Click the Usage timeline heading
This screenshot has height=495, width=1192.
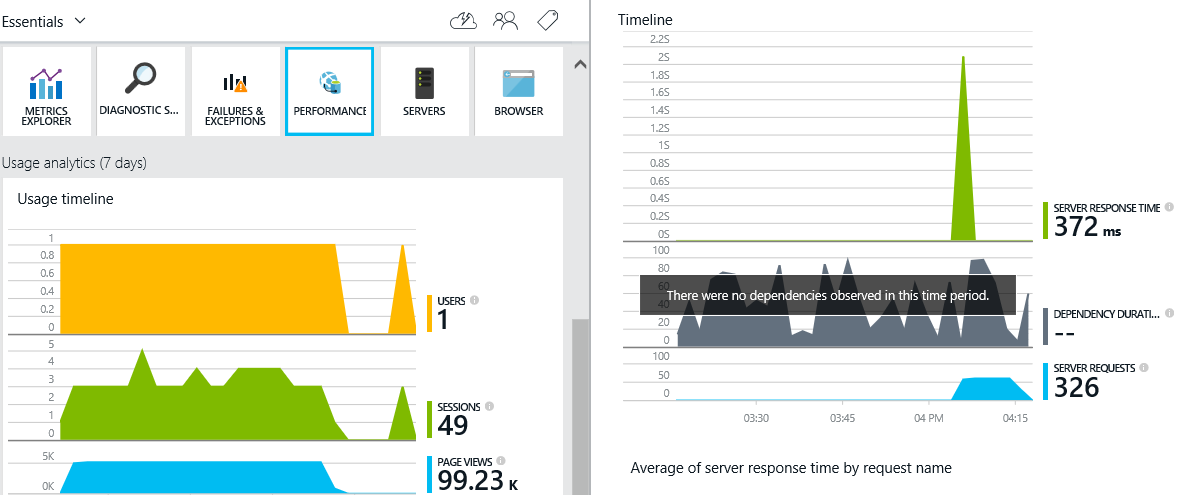pos(65,199)
